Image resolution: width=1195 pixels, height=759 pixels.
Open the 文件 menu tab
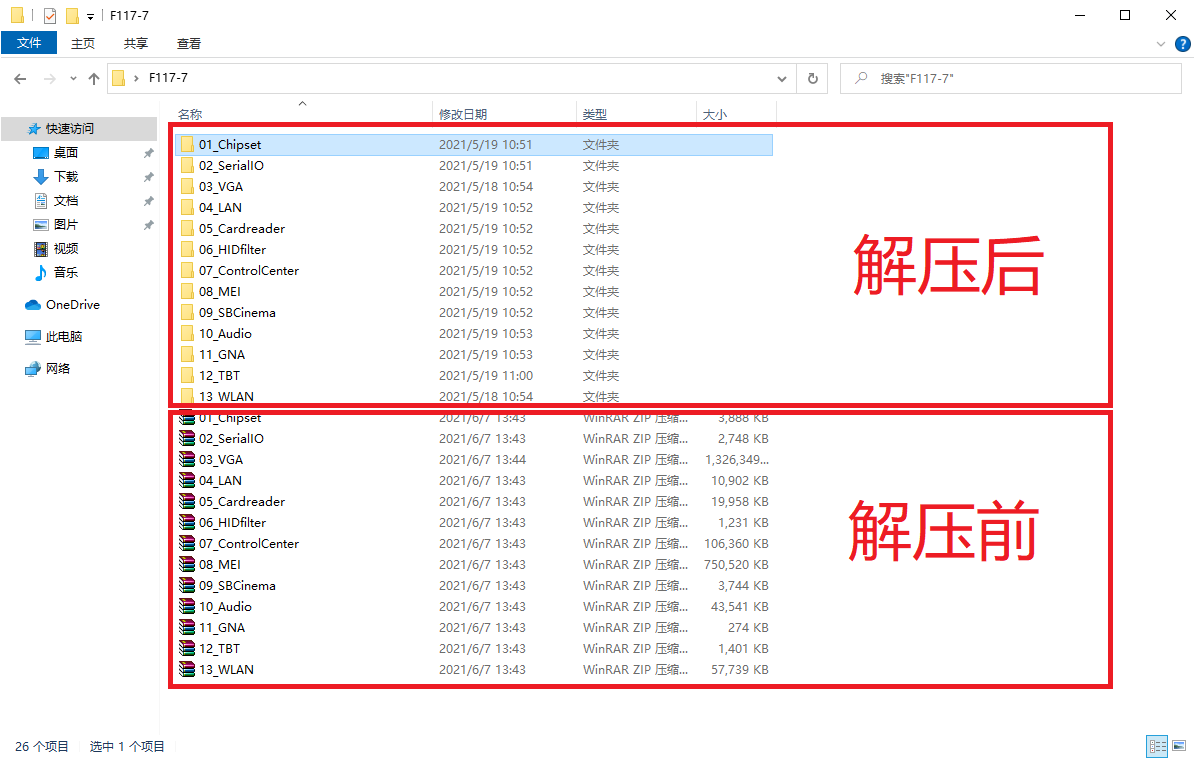tap(29, 43)
